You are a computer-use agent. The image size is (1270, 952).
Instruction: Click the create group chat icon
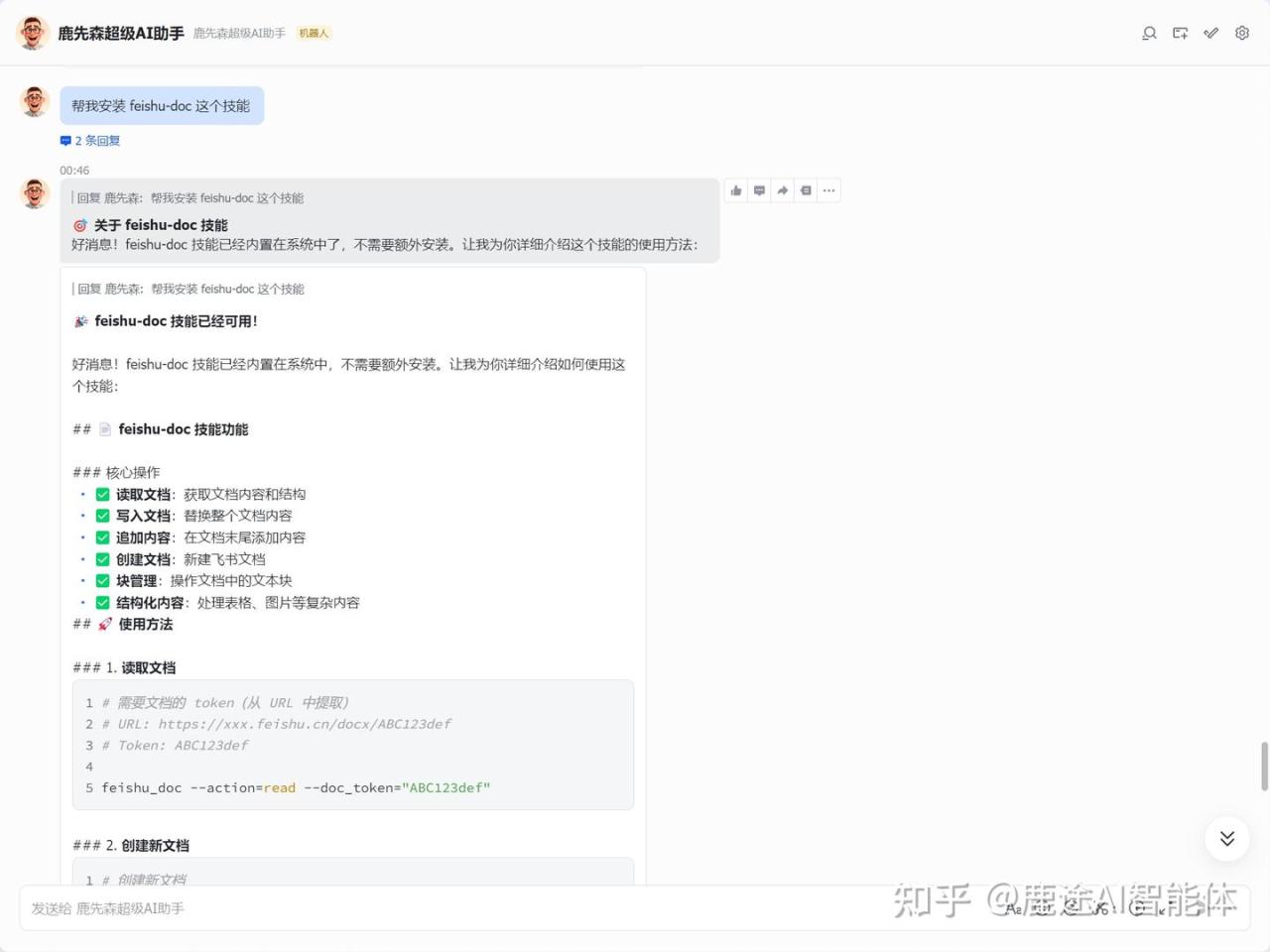1180,33
